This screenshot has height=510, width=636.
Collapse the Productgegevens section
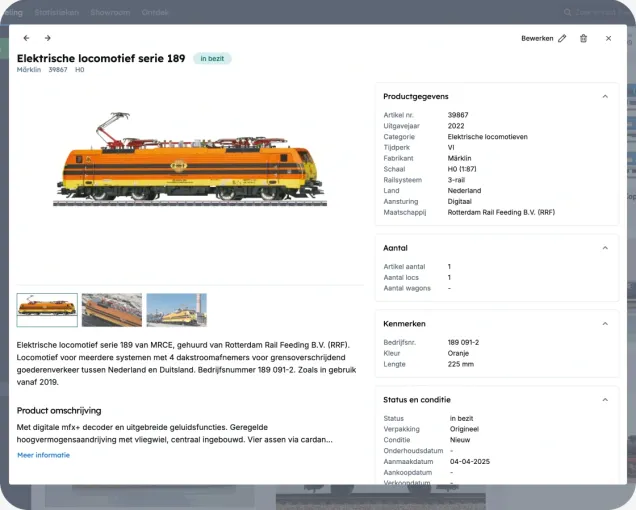click(605, 97)
